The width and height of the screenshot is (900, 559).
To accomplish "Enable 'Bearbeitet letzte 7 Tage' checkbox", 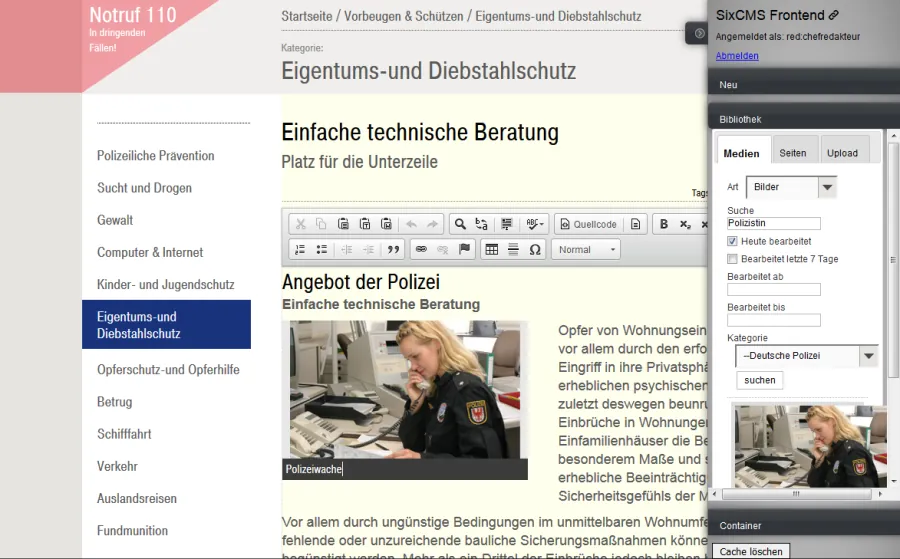I will (732, 259).
